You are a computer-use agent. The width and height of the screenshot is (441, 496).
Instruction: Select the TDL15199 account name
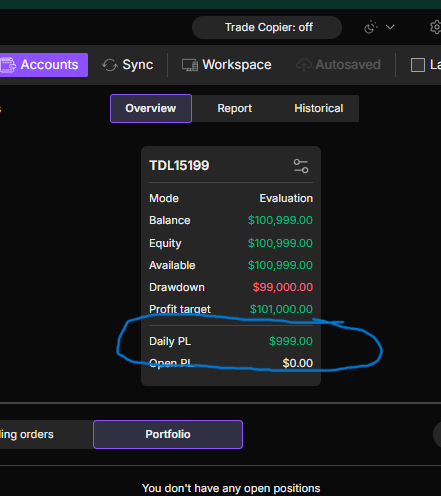point(179,165)
